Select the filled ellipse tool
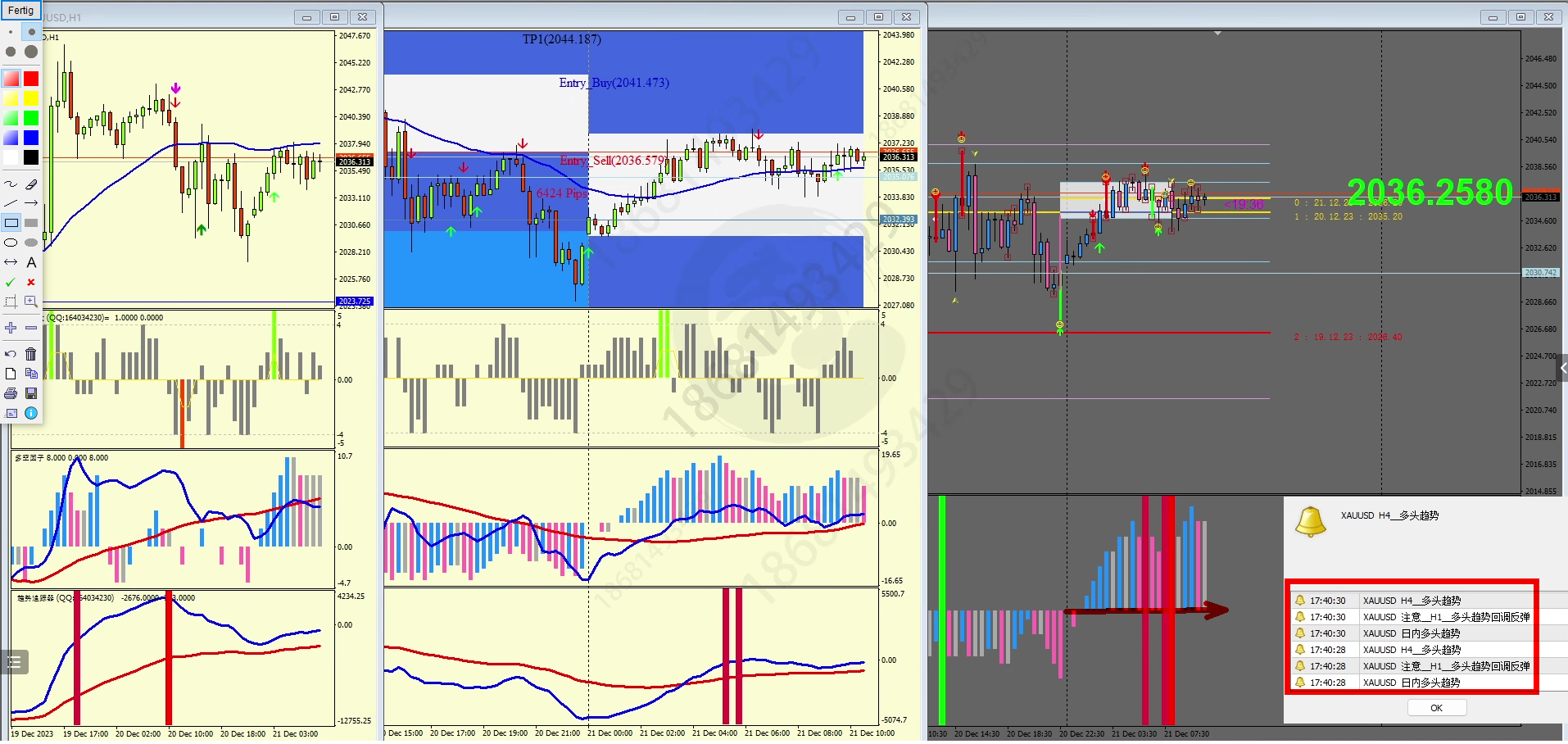1568x744 pixels. click(31, 243)
